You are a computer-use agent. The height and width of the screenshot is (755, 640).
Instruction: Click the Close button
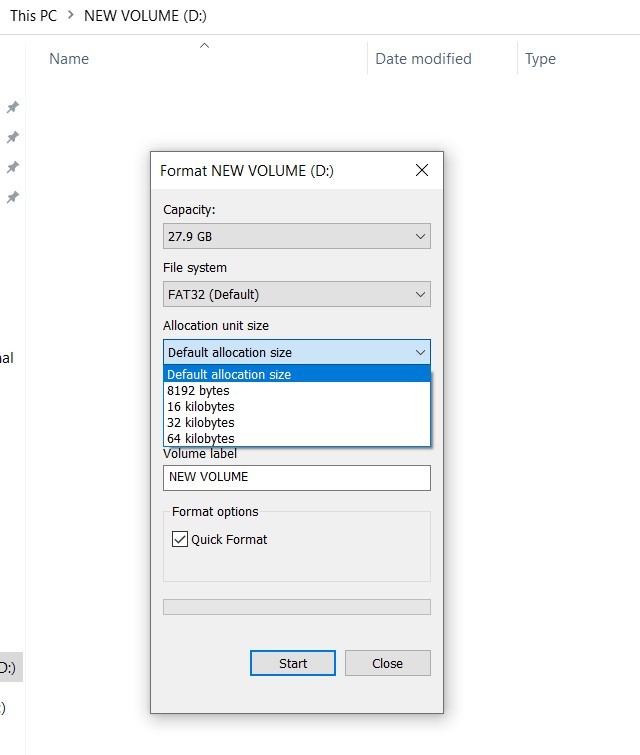pyautogui.click(x=388, y=663)
